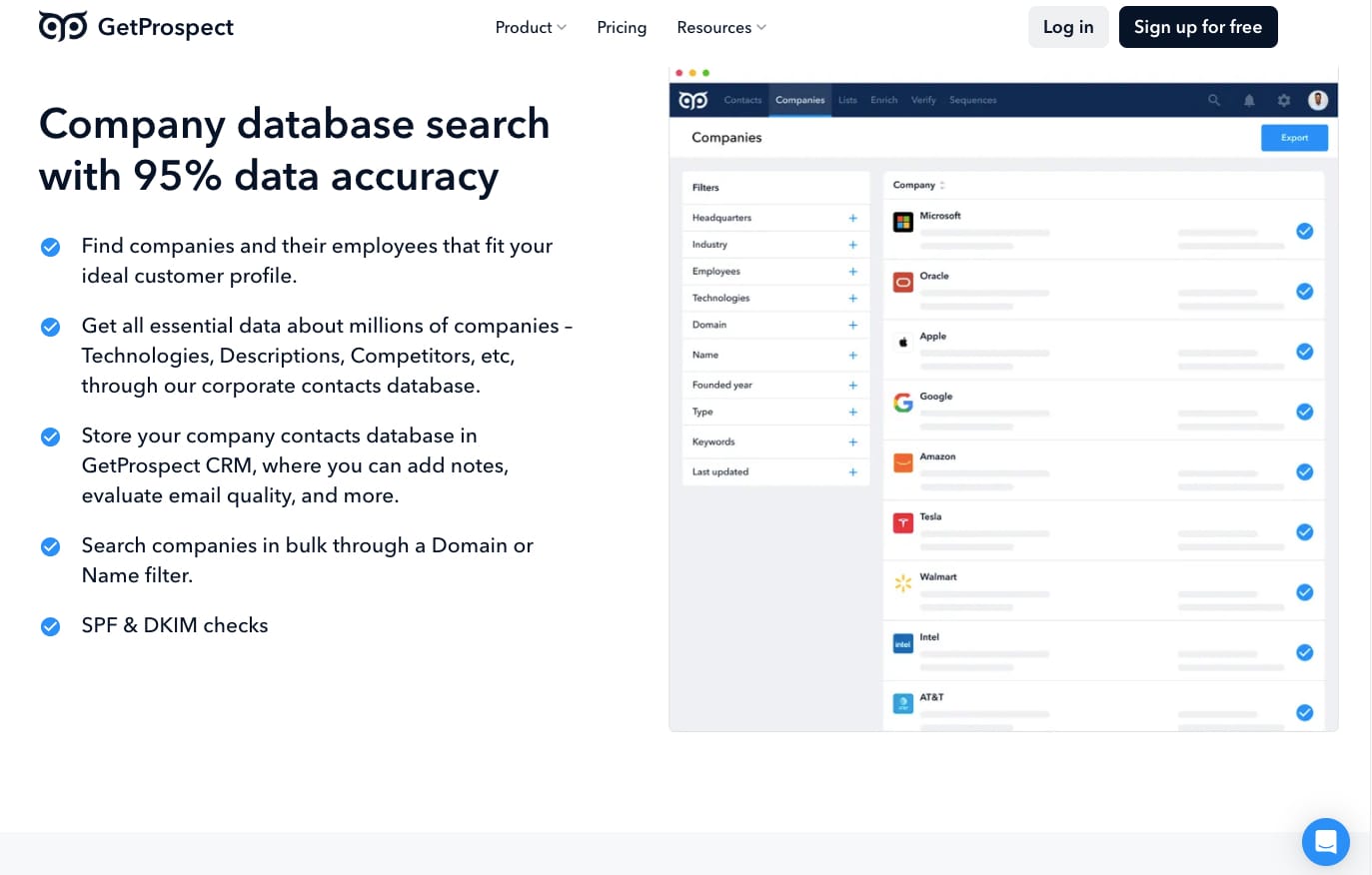
Task: Click the search magnifier in app header
Action: (1214, 100)
